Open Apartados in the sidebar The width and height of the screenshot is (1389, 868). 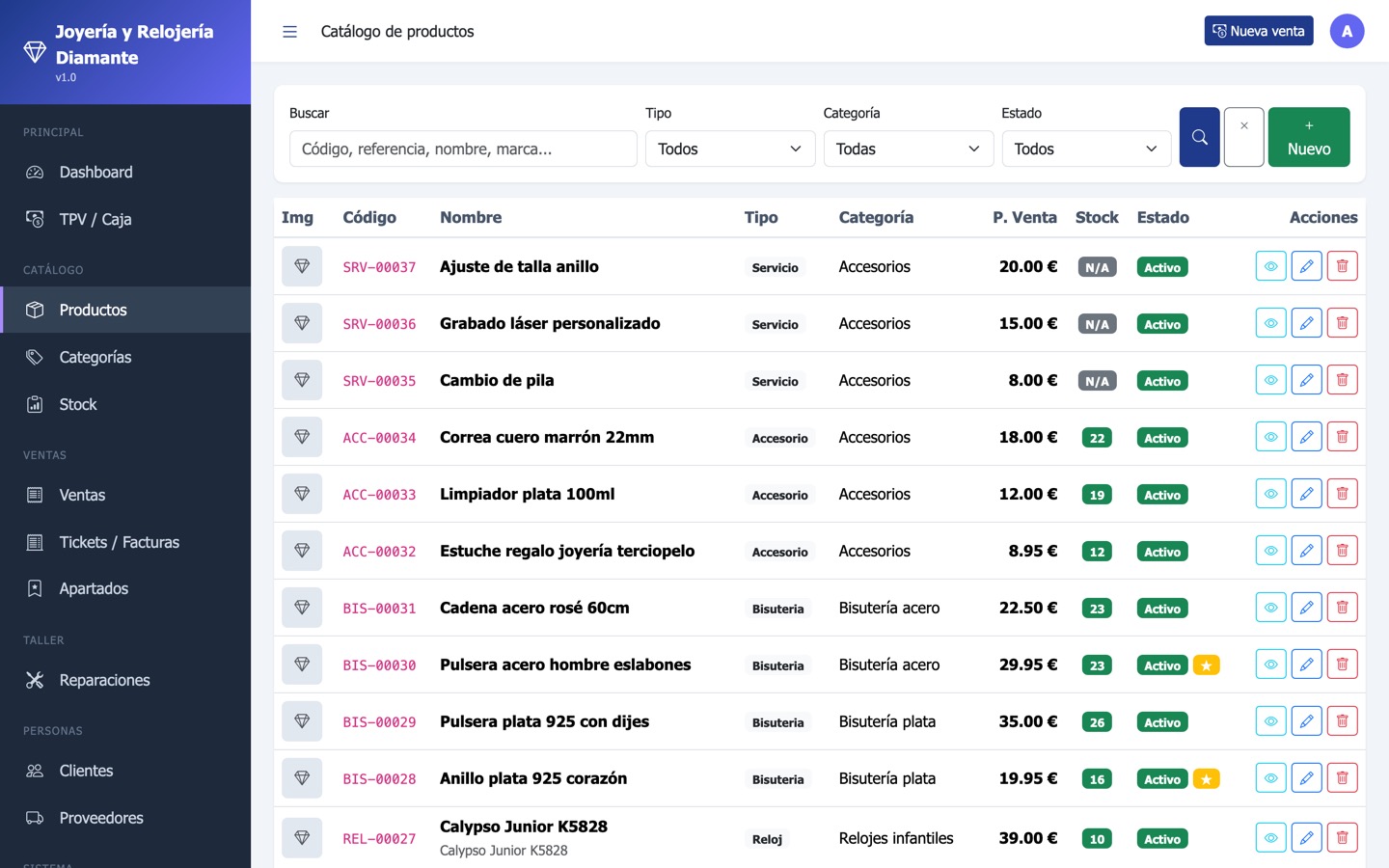click(x=125, y=588)
